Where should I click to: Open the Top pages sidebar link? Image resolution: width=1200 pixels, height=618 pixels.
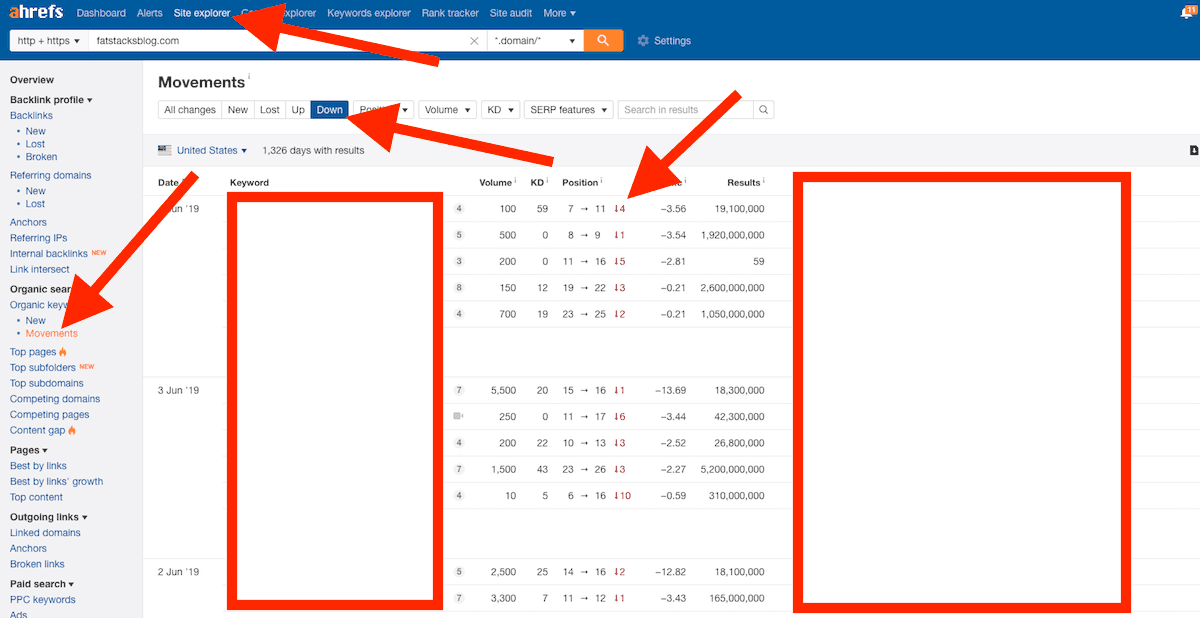pos(33,352)
